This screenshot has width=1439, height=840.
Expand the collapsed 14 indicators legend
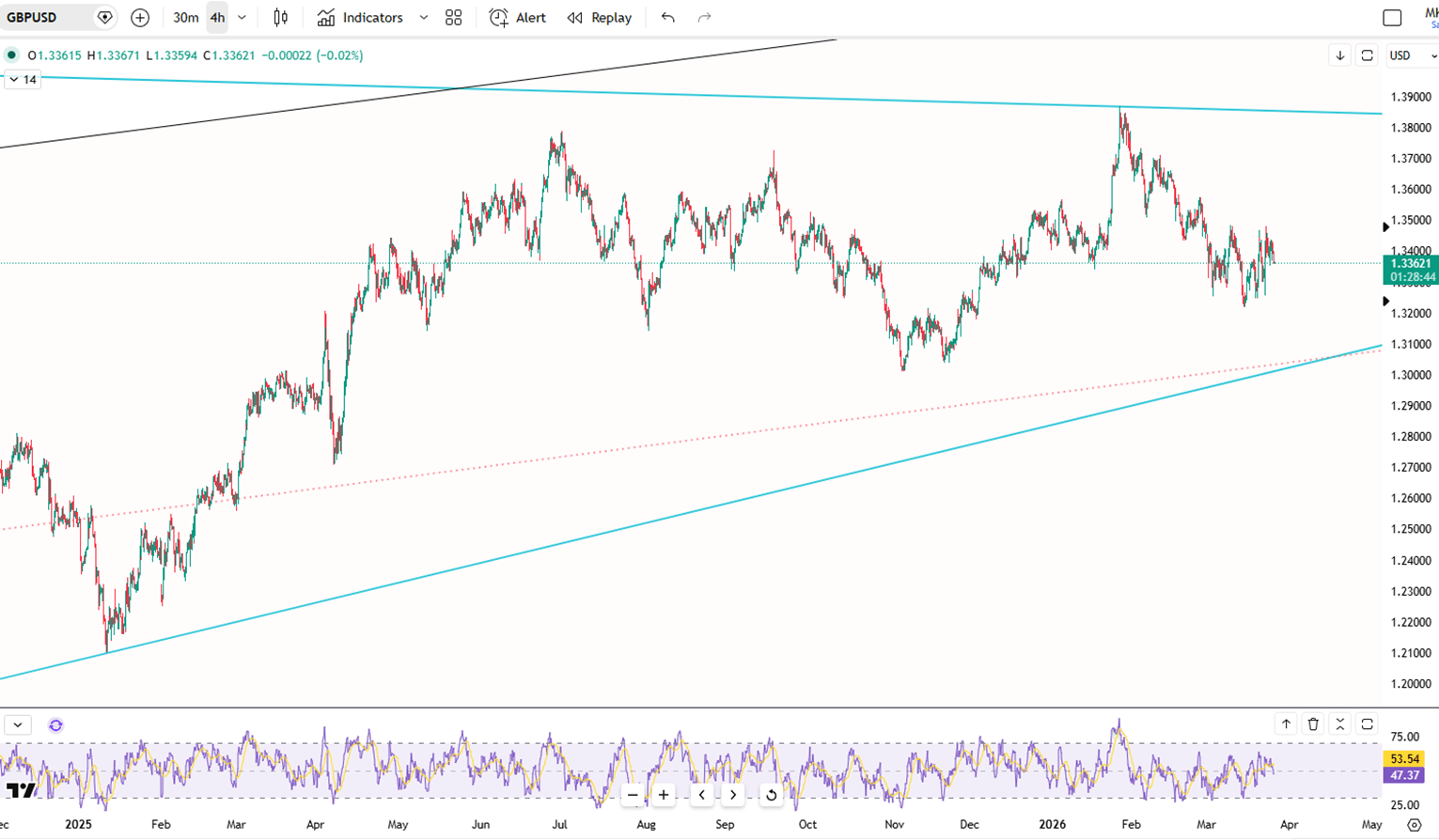(x=22, y=80)
